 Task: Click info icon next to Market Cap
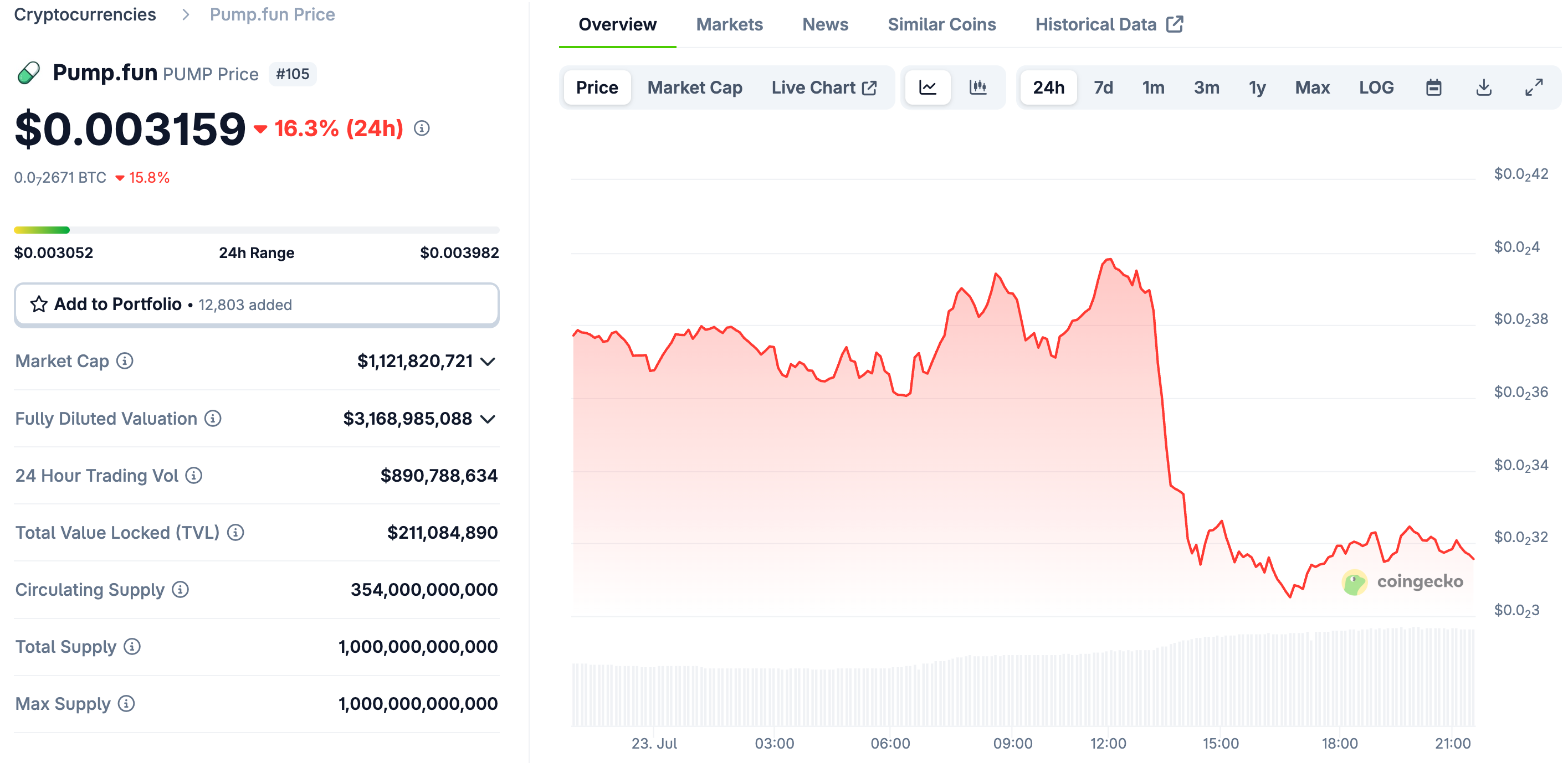(125, 361)
